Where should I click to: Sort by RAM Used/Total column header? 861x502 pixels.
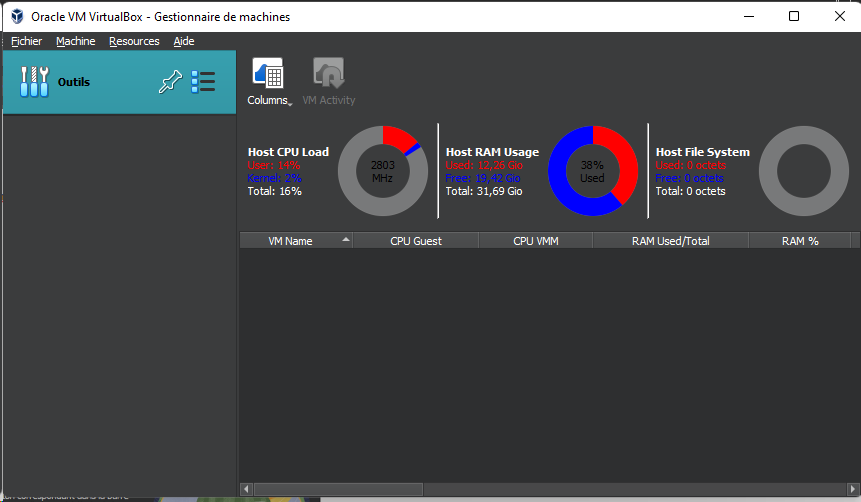670,241
